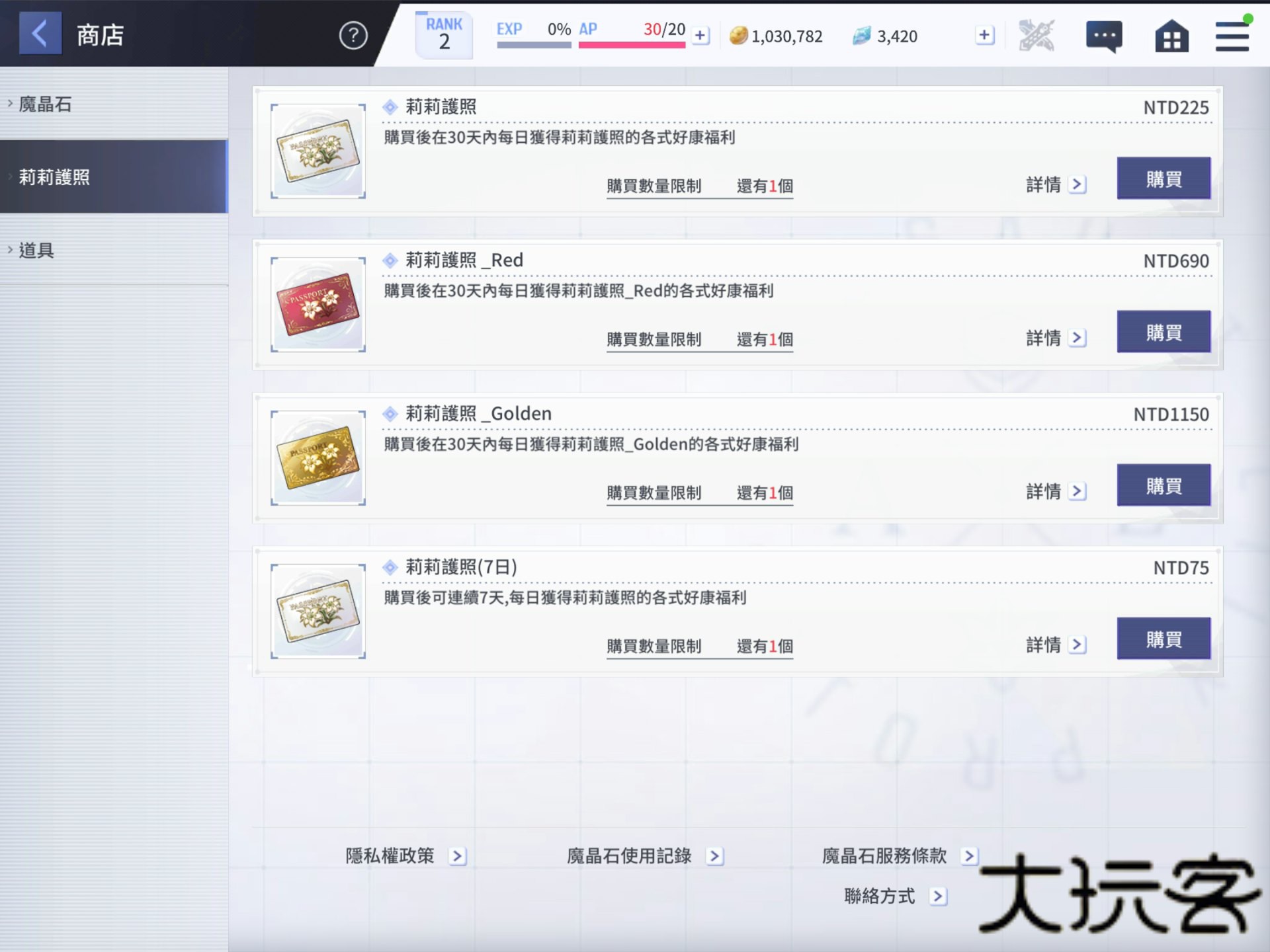This screenshot has width=1270, height=952.
Task: Expand 詳情 for 莉莉護照_Red
Action: tap(1056, 338)
